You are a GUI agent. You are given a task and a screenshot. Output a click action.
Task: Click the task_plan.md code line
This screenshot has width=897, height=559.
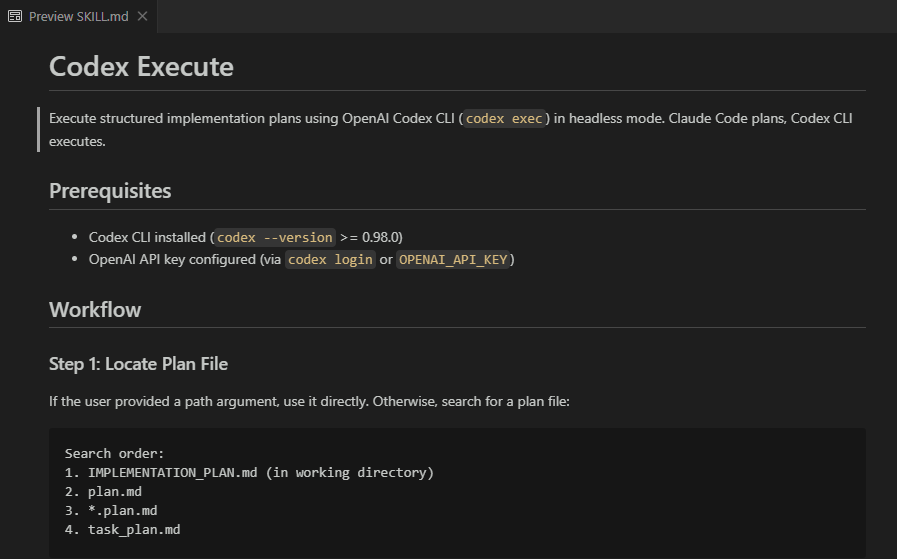pyautogui.click(x=122, y=529)
